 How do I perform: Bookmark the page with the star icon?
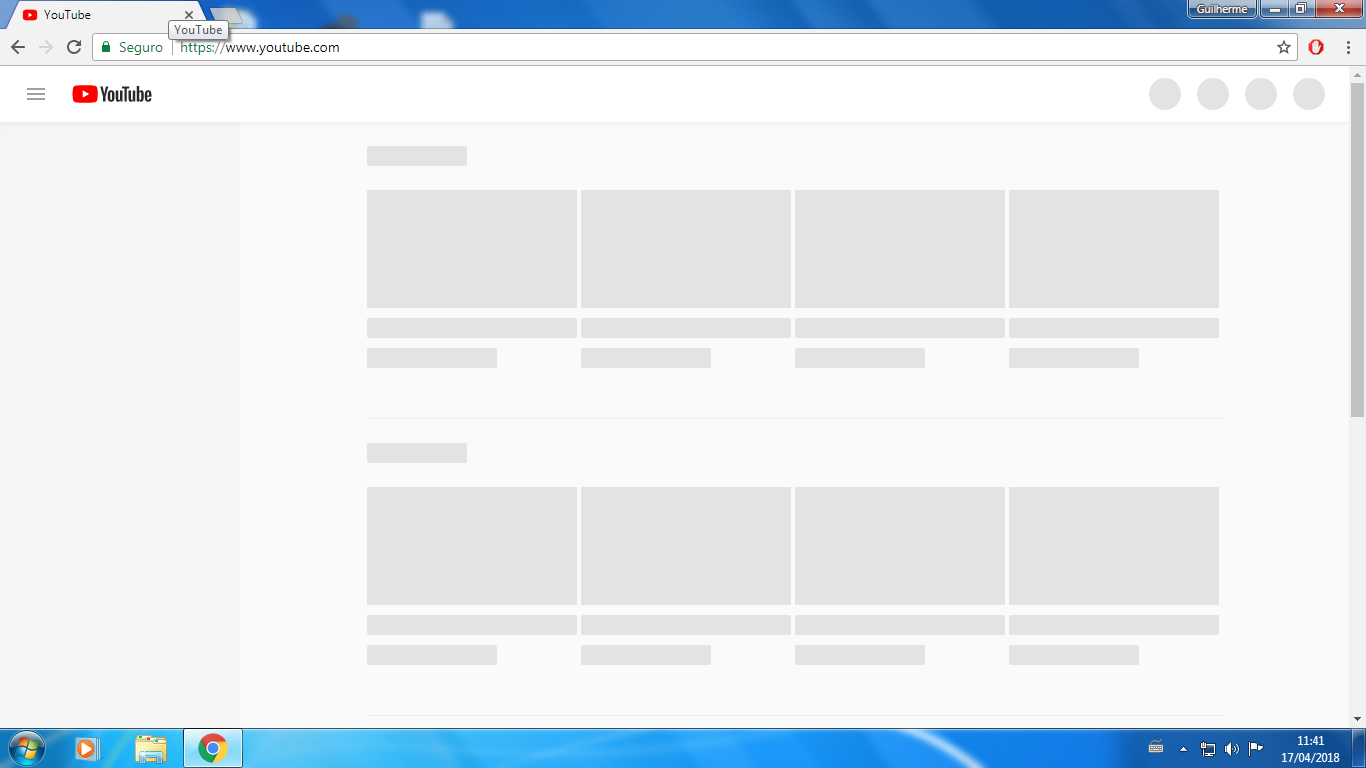(x=1284, y=47)
